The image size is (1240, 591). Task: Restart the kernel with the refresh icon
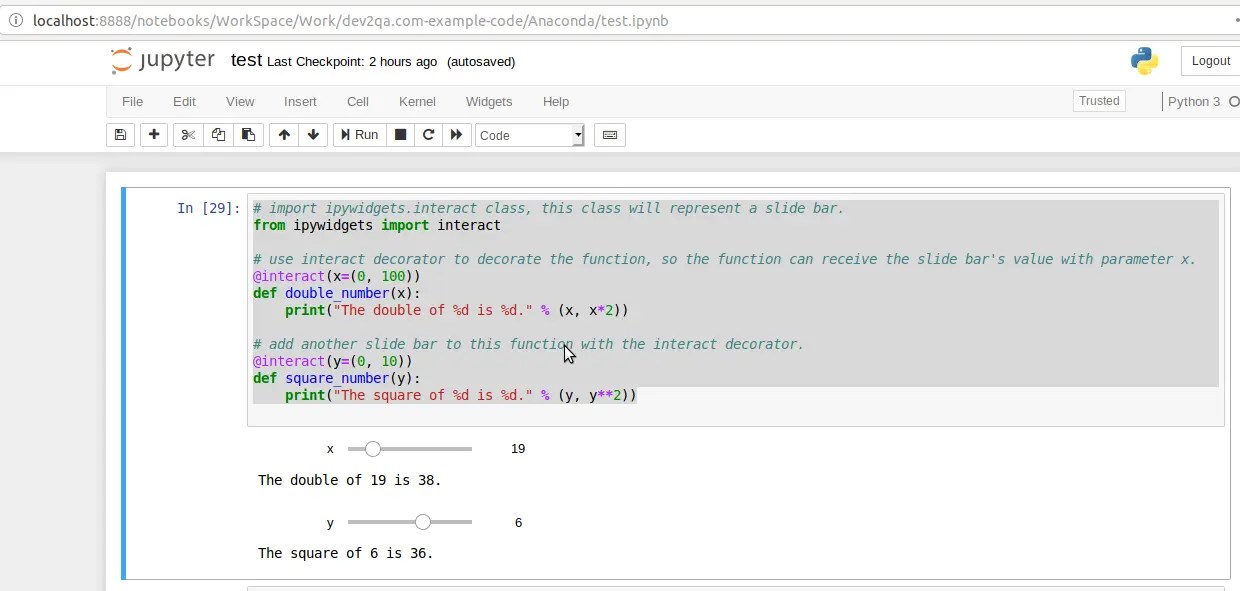428,134
